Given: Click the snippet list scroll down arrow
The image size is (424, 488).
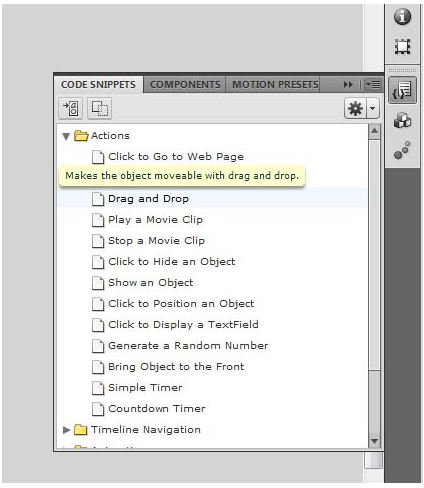Looking at the screenshot, I should 374,441.
